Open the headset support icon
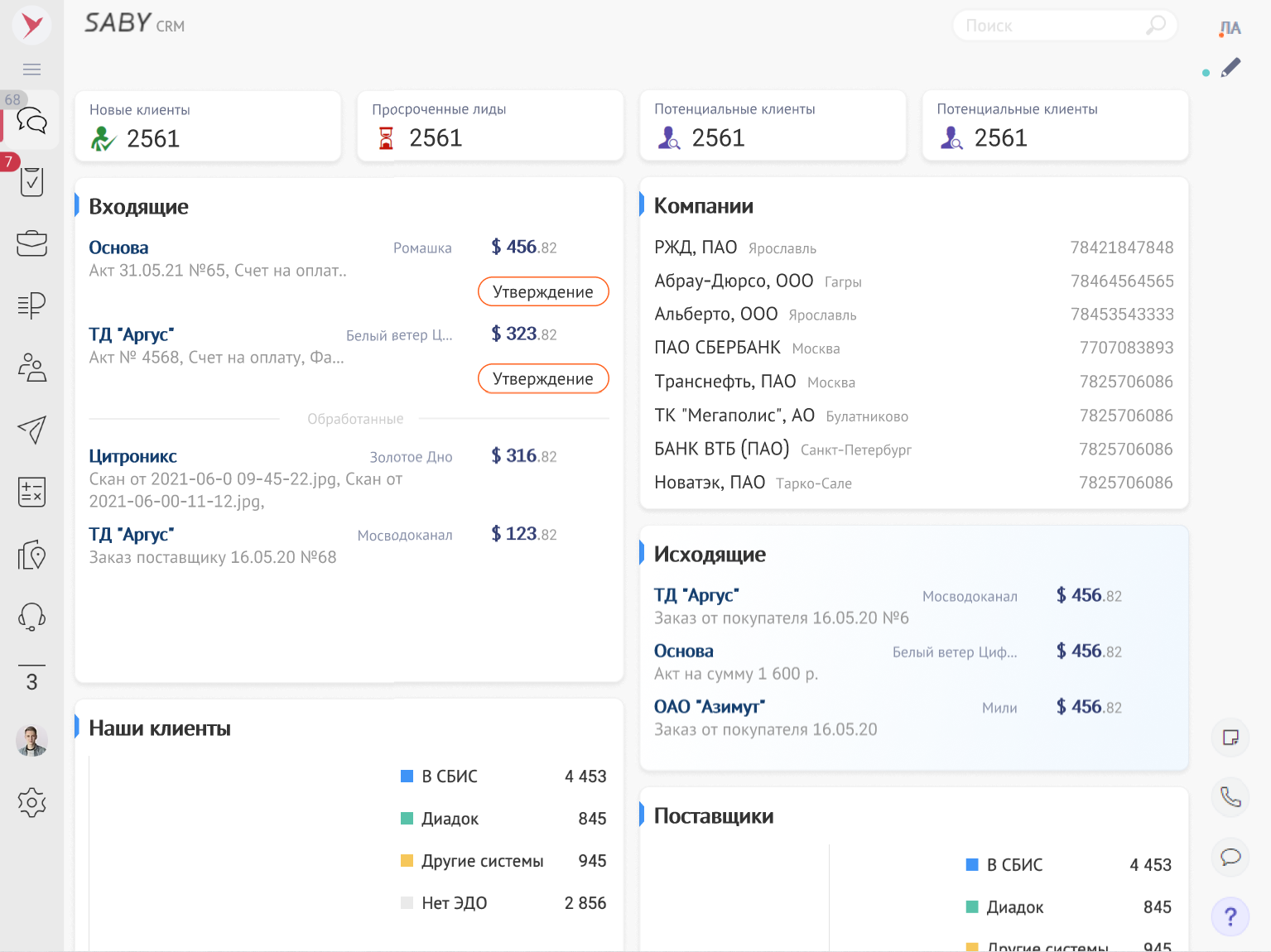This screenshot has width=1271, height=952. [x=31, y=617]
